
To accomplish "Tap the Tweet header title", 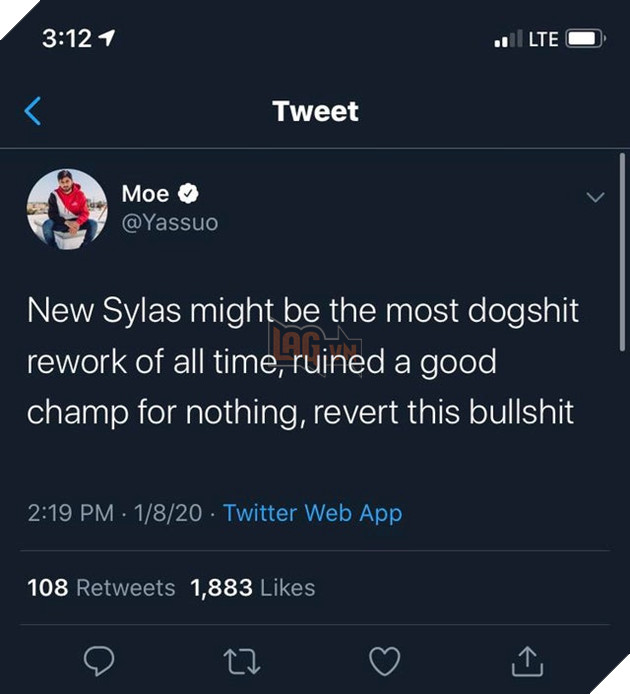I will pos(315,111).
